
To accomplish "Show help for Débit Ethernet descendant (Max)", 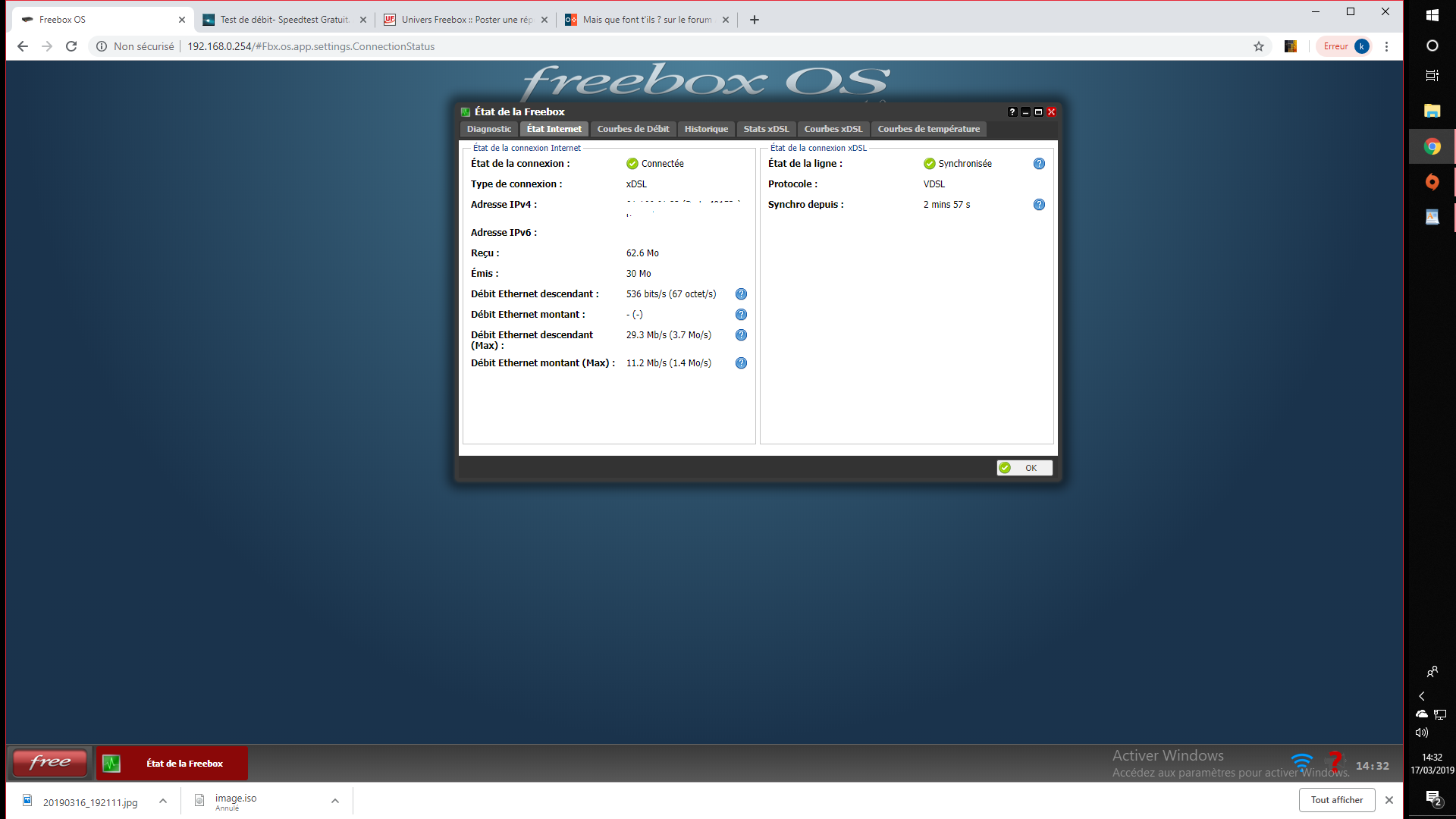I will tap(741, 335).
